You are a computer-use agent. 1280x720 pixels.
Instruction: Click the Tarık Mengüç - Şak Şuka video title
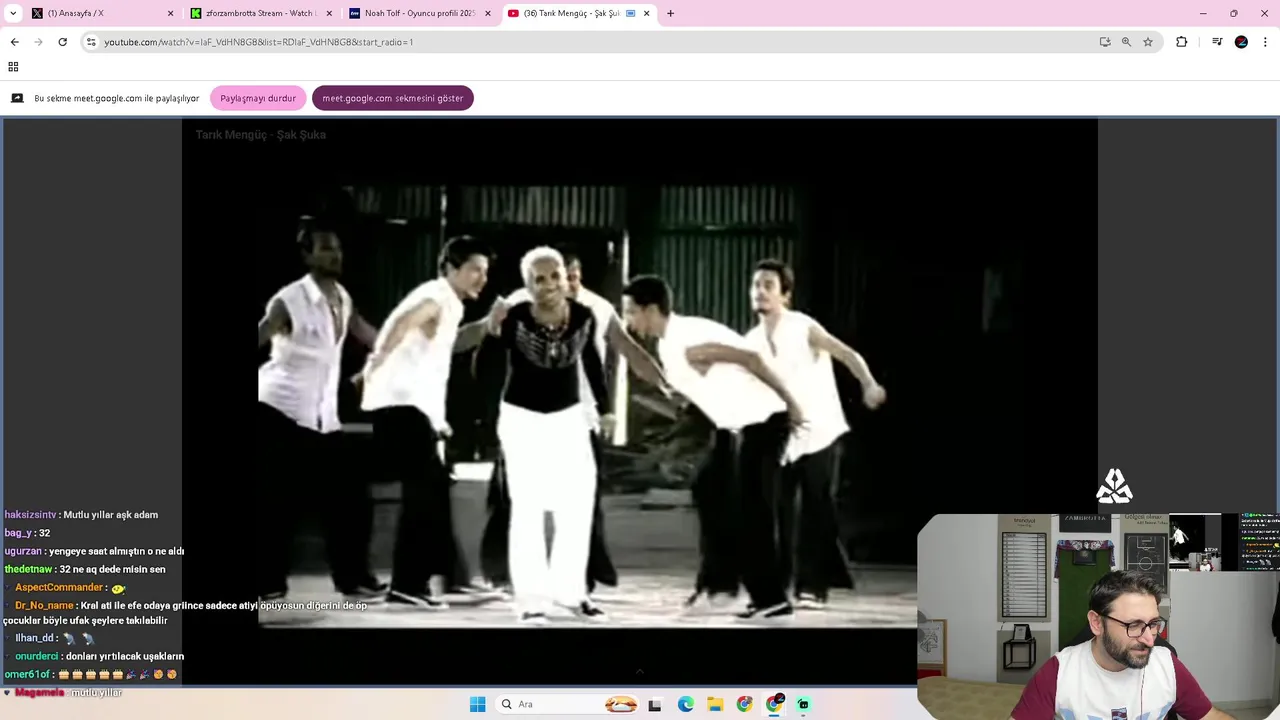tap(260, 134)
